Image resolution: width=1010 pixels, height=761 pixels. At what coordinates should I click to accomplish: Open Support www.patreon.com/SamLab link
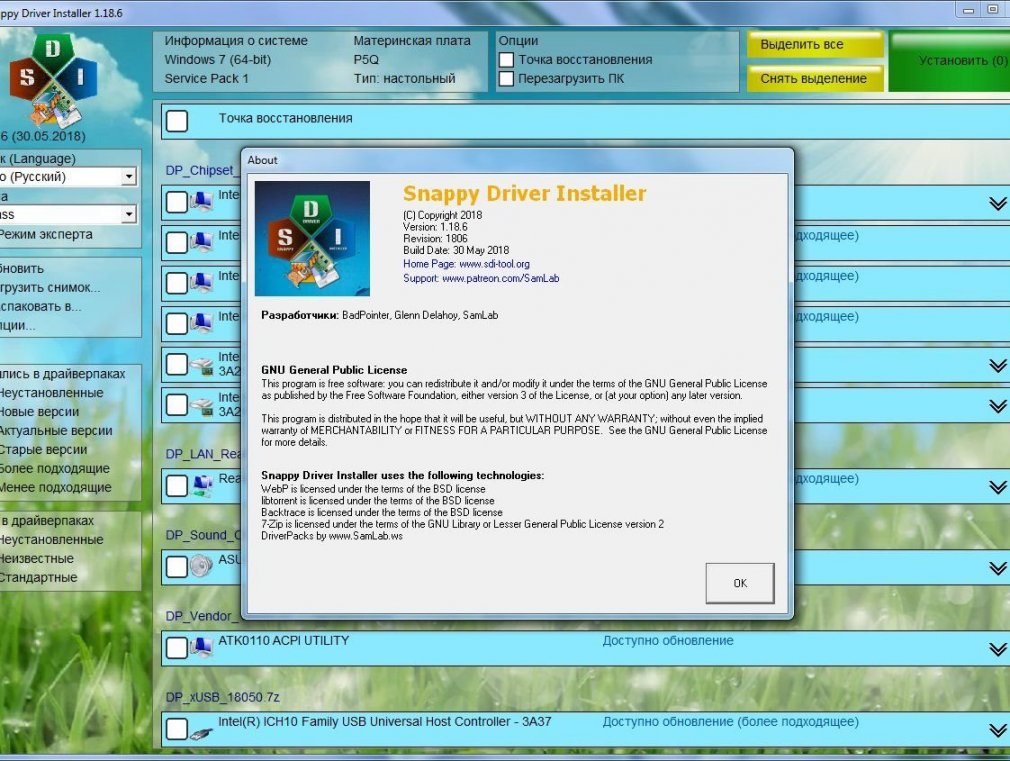pyautogui.click(x=481, y=278)
